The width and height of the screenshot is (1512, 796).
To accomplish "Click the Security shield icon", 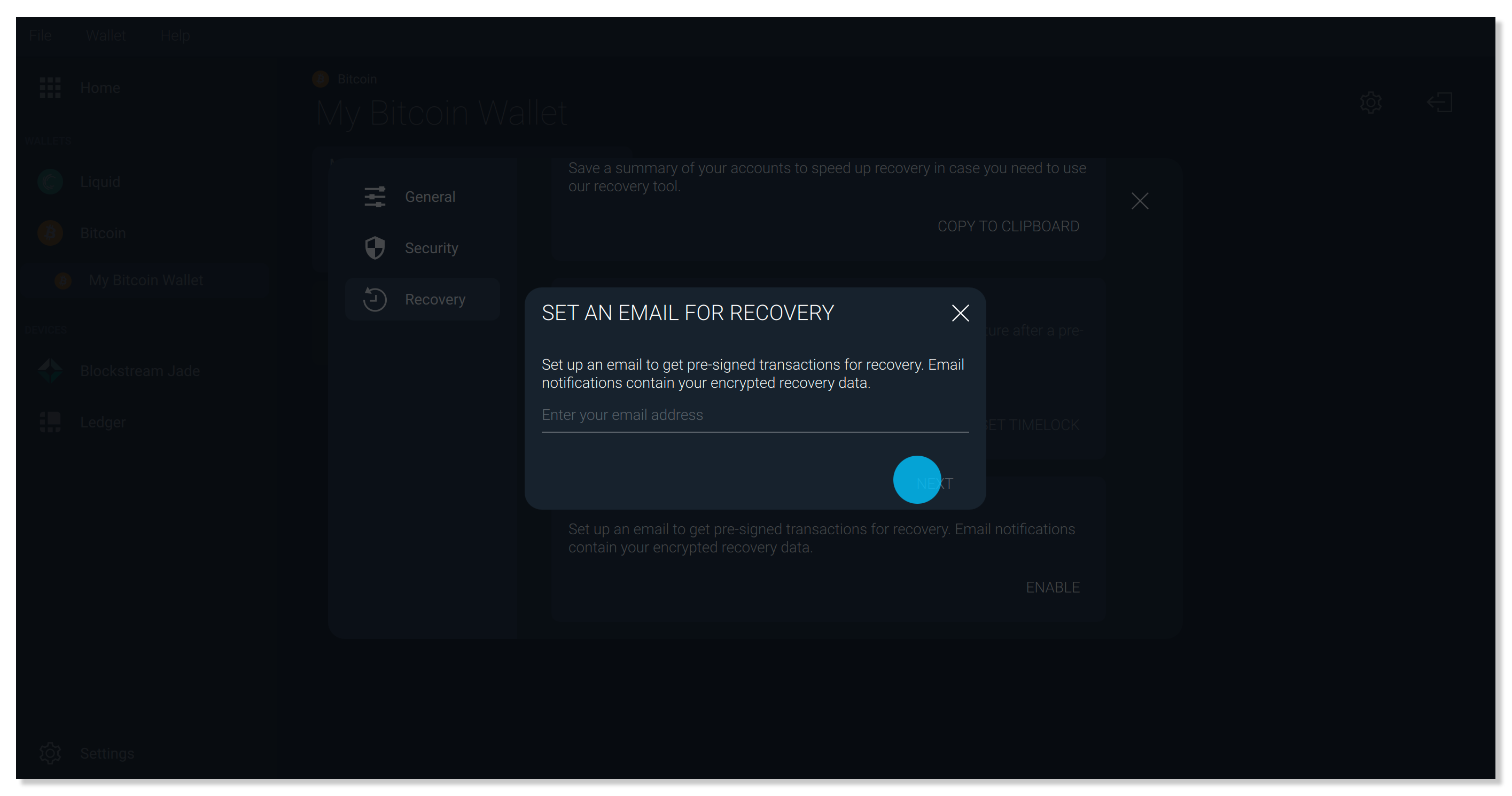I will tap(375, 248).
